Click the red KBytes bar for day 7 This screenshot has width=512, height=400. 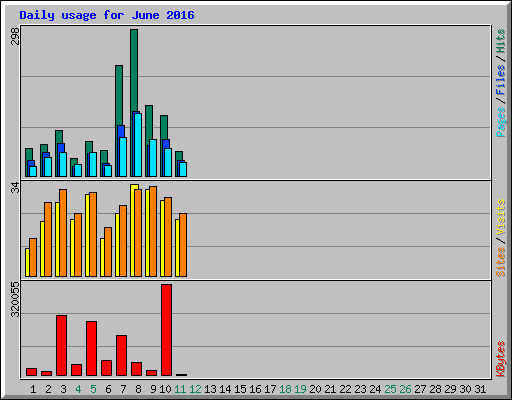(x=121, y=356)
